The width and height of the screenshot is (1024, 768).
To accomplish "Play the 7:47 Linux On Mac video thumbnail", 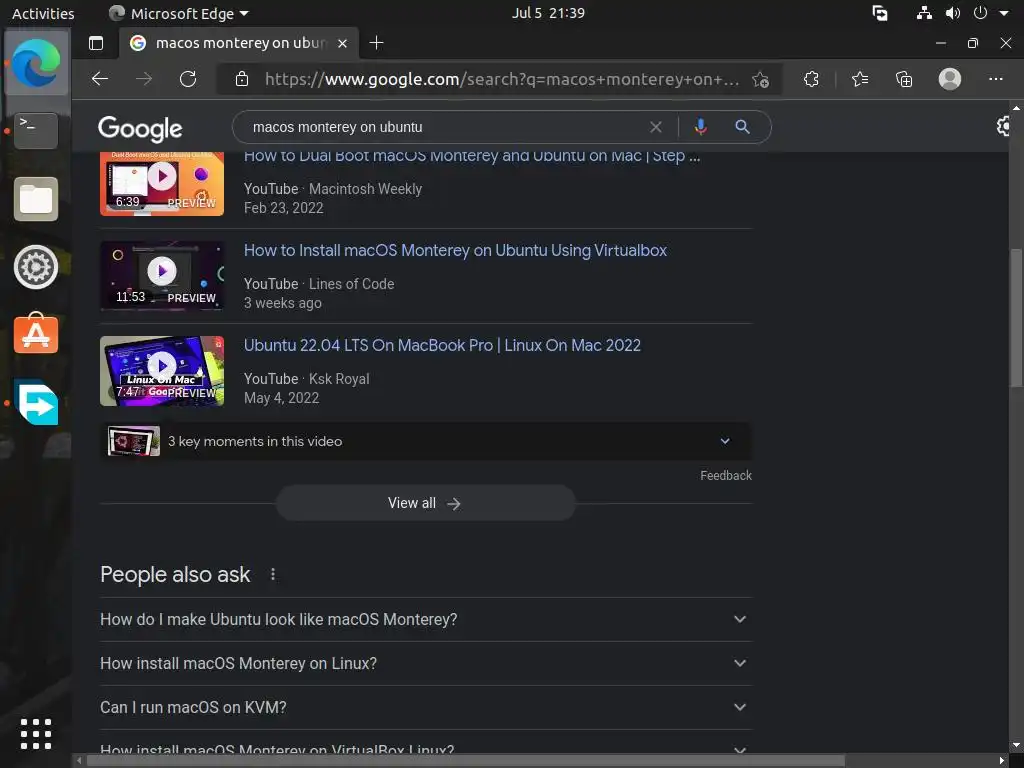I will [162, 371].
